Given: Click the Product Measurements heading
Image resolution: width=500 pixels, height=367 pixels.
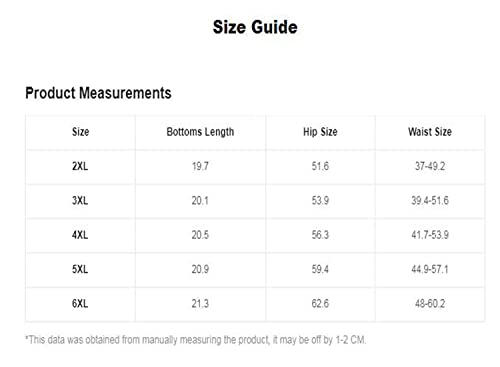Looking at the screenshot, I should 98,93.
